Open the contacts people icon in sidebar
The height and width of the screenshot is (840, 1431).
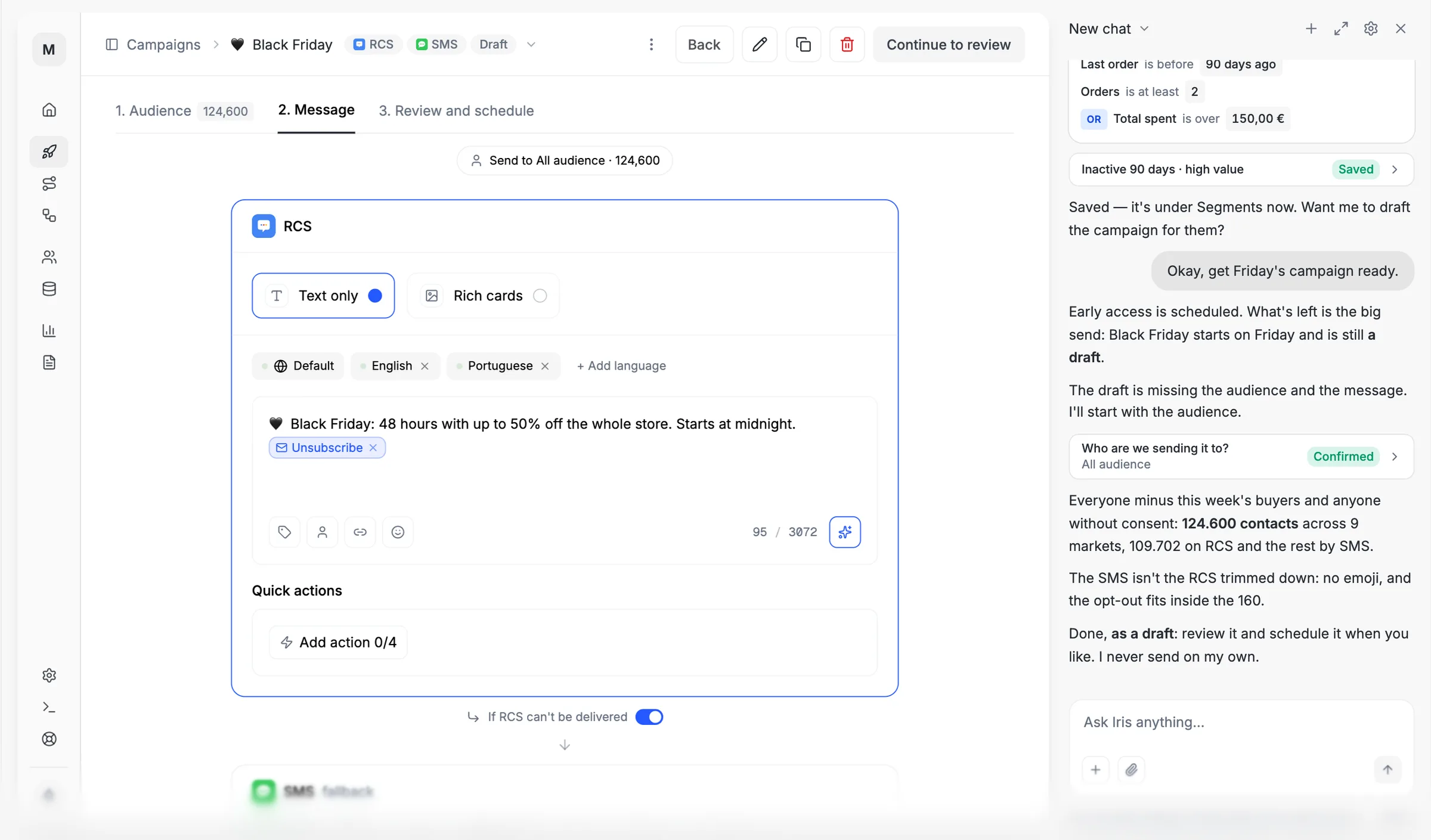point(49,257)
